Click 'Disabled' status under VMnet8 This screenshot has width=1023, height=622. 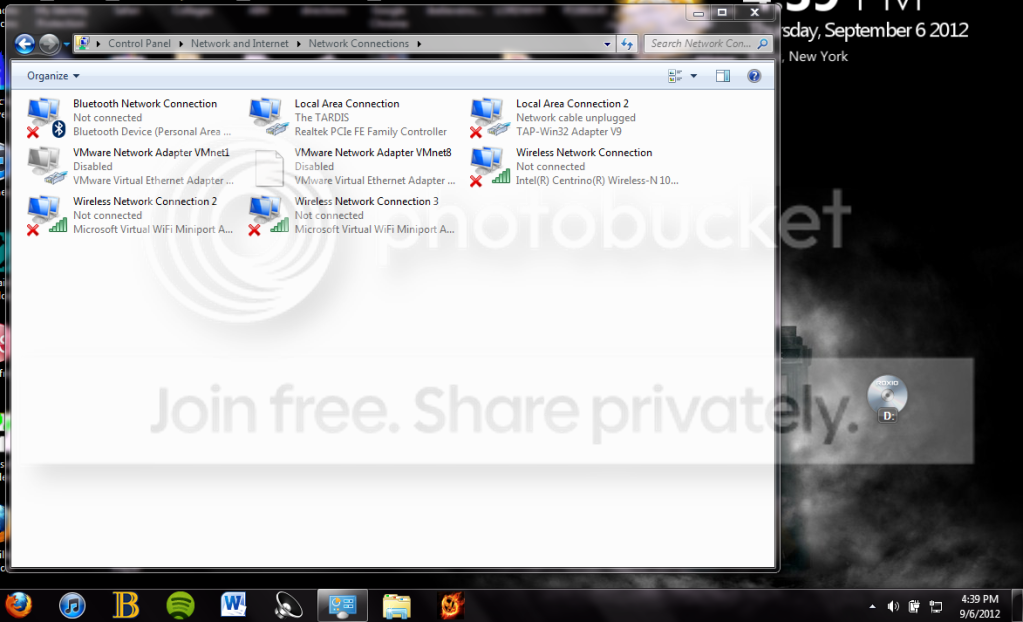pyautogui.click(x=314, y=166)
